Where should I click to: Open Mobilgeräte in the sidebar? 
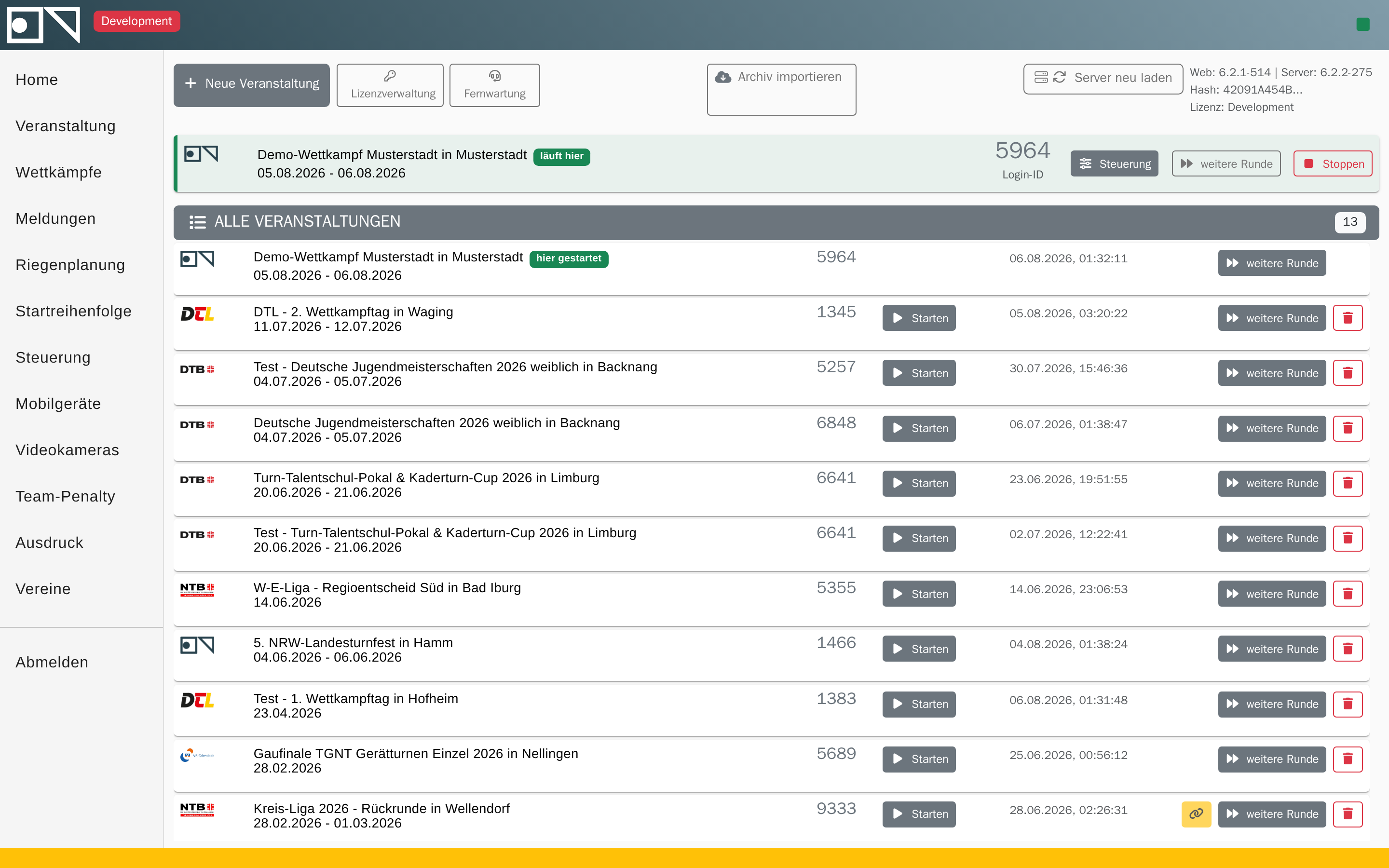pos(58,404)
